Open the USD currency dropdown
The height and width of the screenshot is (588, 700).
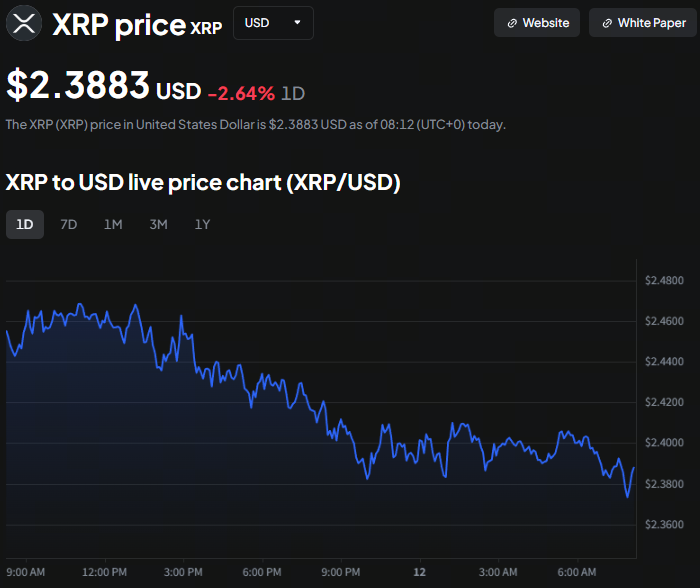tap(272, 23)
